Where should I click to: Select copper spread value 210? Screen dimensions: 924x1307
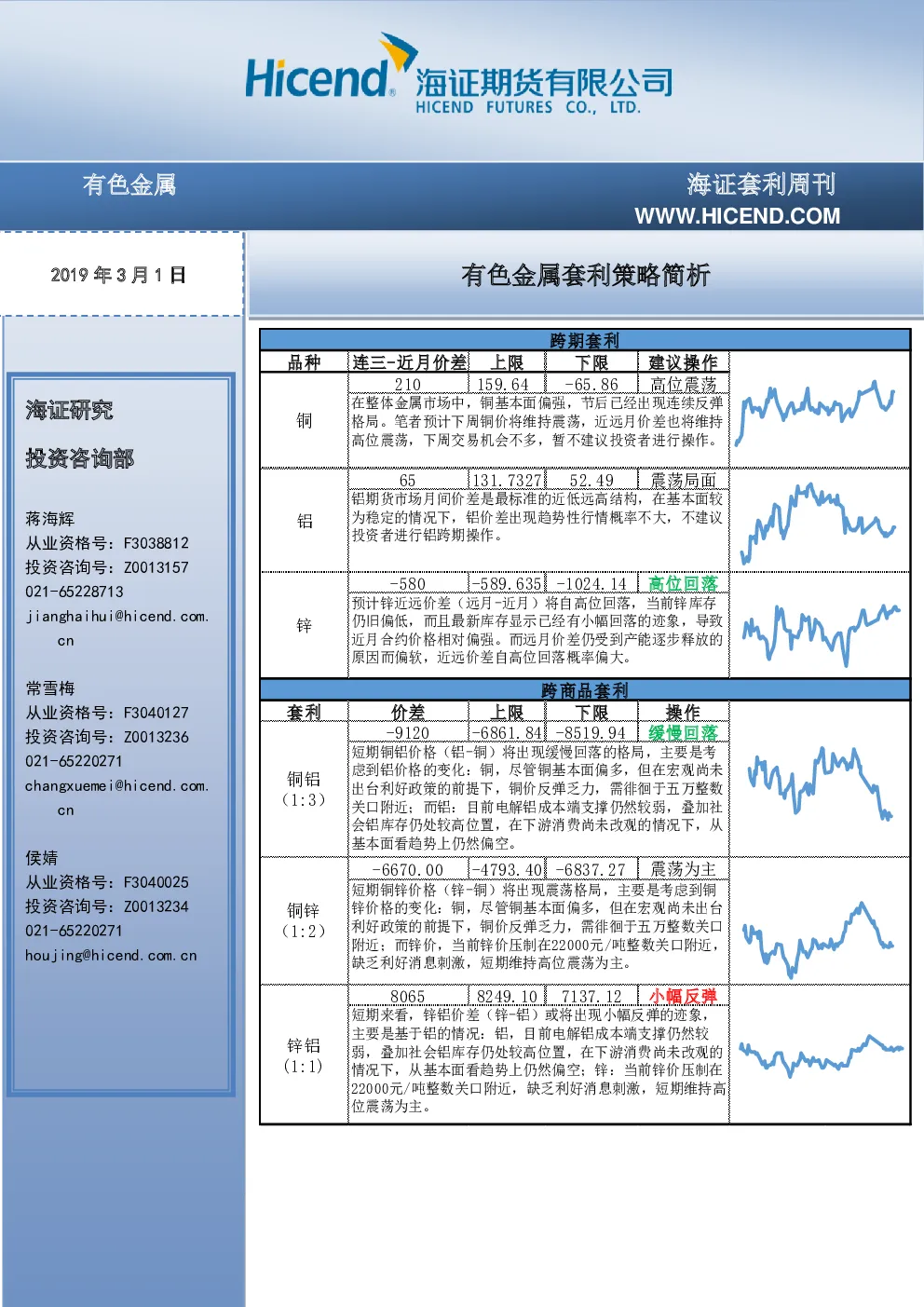coord(408,384)
